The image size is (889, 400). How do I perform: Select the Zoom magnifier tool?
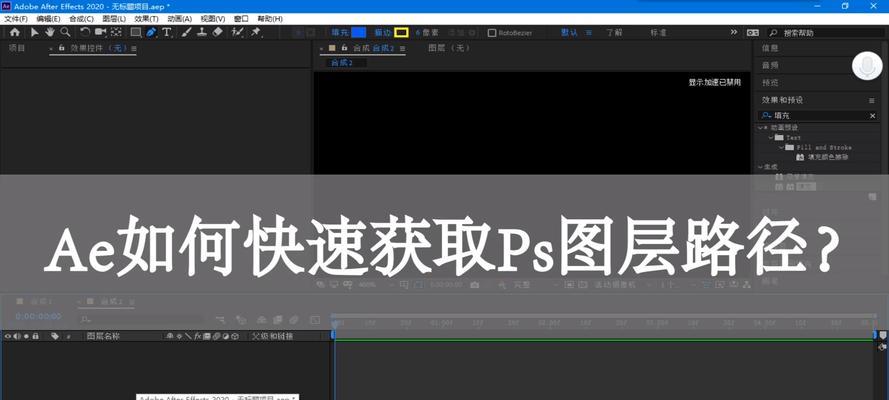click(65, 32)
